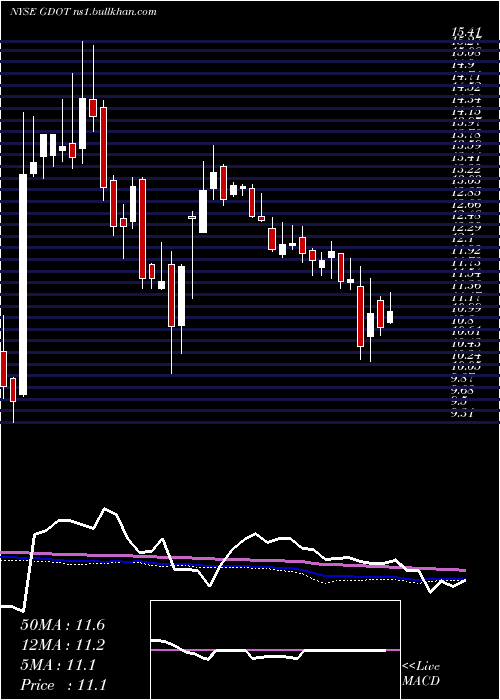Screen dimensions: 500x700
Task: Click the tall white candlestick at chart start
Action: point(23,284)
